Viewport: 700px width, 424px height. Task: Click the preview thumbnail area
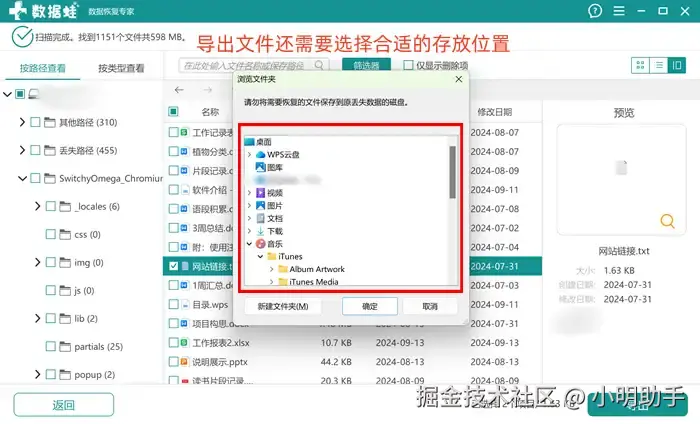(621, 180)
